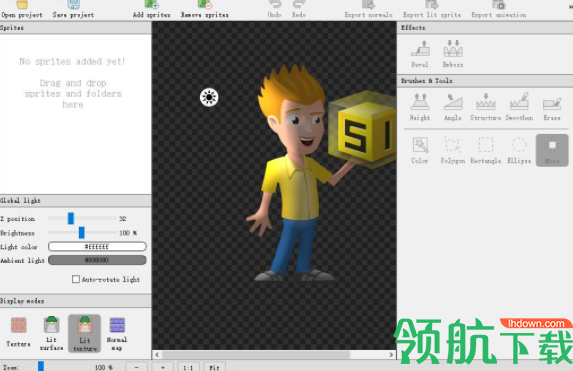
Task: Click the Display modes panel header
Action: click(x=76, y=301)
